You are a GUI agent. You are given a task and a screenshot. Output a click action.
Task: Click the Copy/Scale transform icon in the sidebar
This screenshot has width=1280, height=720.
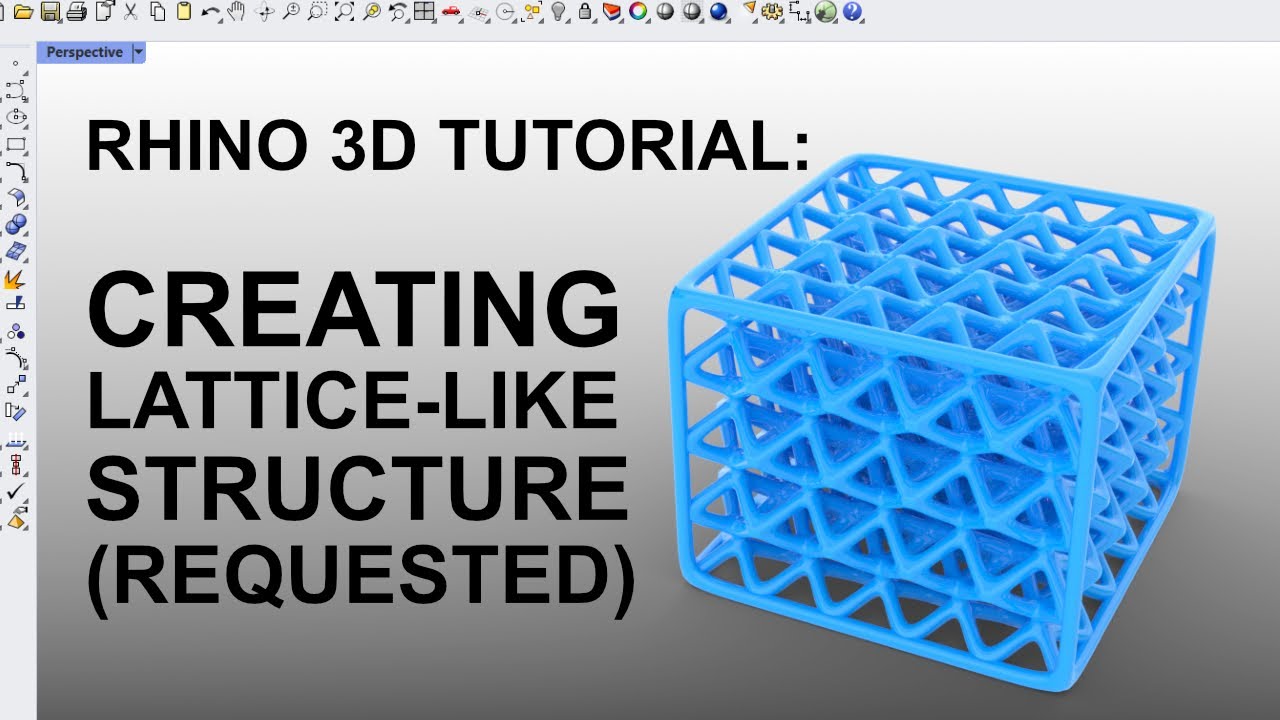(16, 411)
